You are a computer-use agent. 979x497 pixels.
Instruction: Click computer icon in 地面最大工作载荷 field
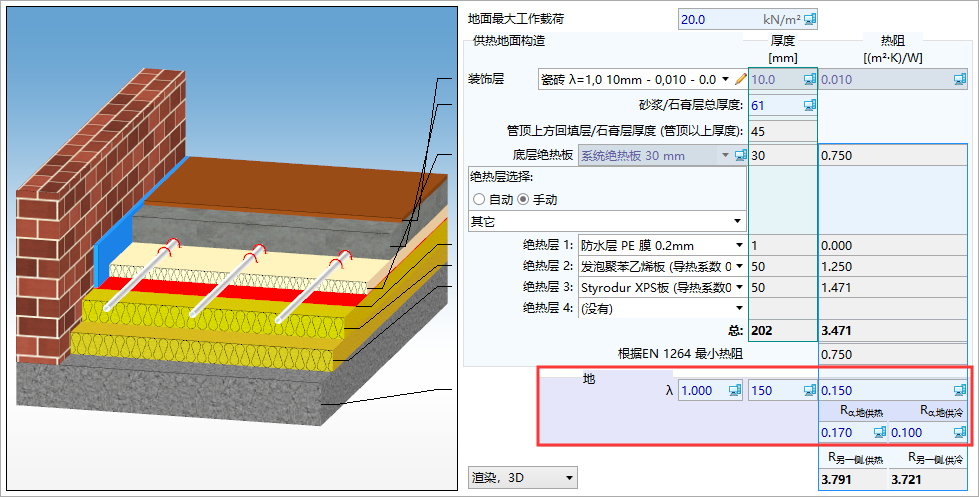tap(810, 19)
